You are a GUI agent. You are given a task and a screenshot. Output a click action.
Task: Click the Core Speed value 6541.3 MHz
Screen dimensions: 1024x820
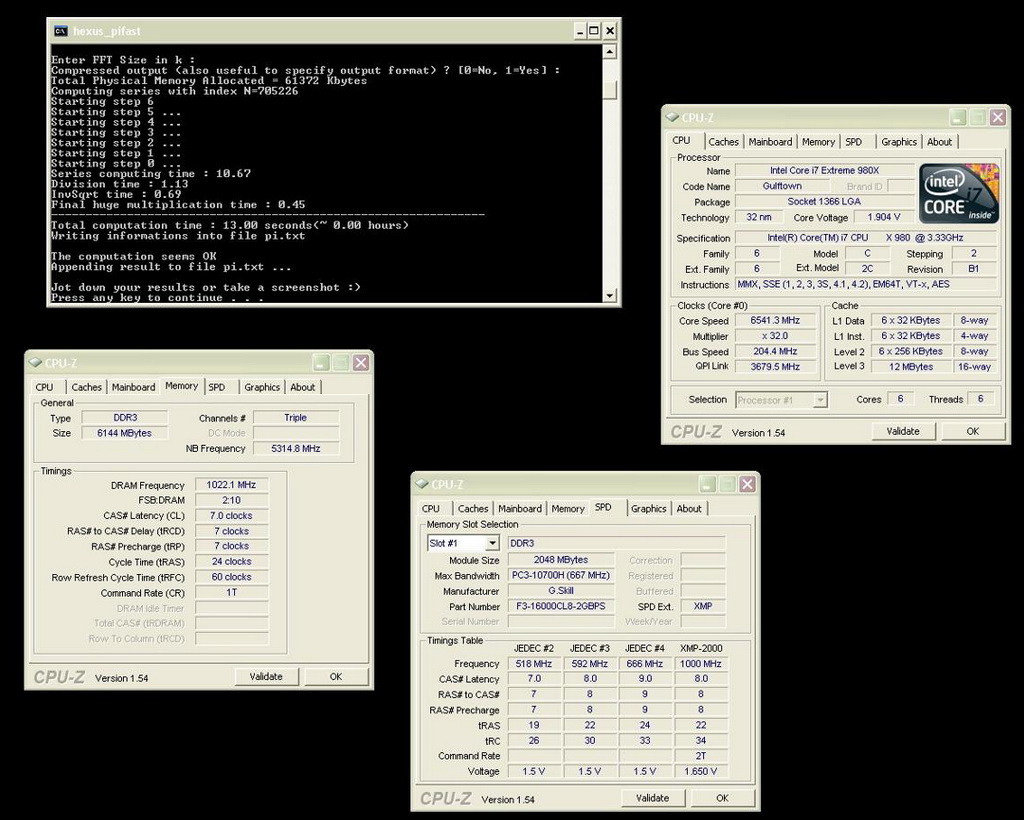775,321
